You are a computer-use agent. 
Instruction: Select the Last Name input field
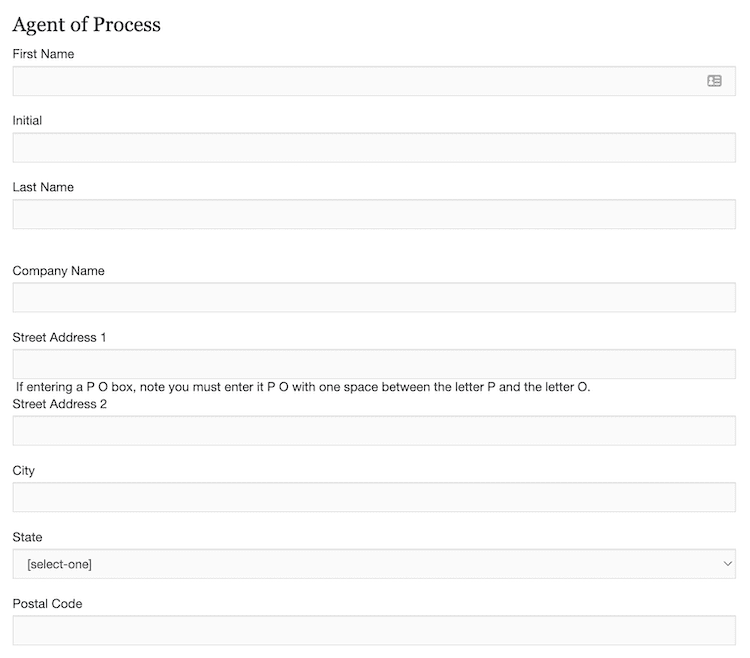[x=374, y=214]
